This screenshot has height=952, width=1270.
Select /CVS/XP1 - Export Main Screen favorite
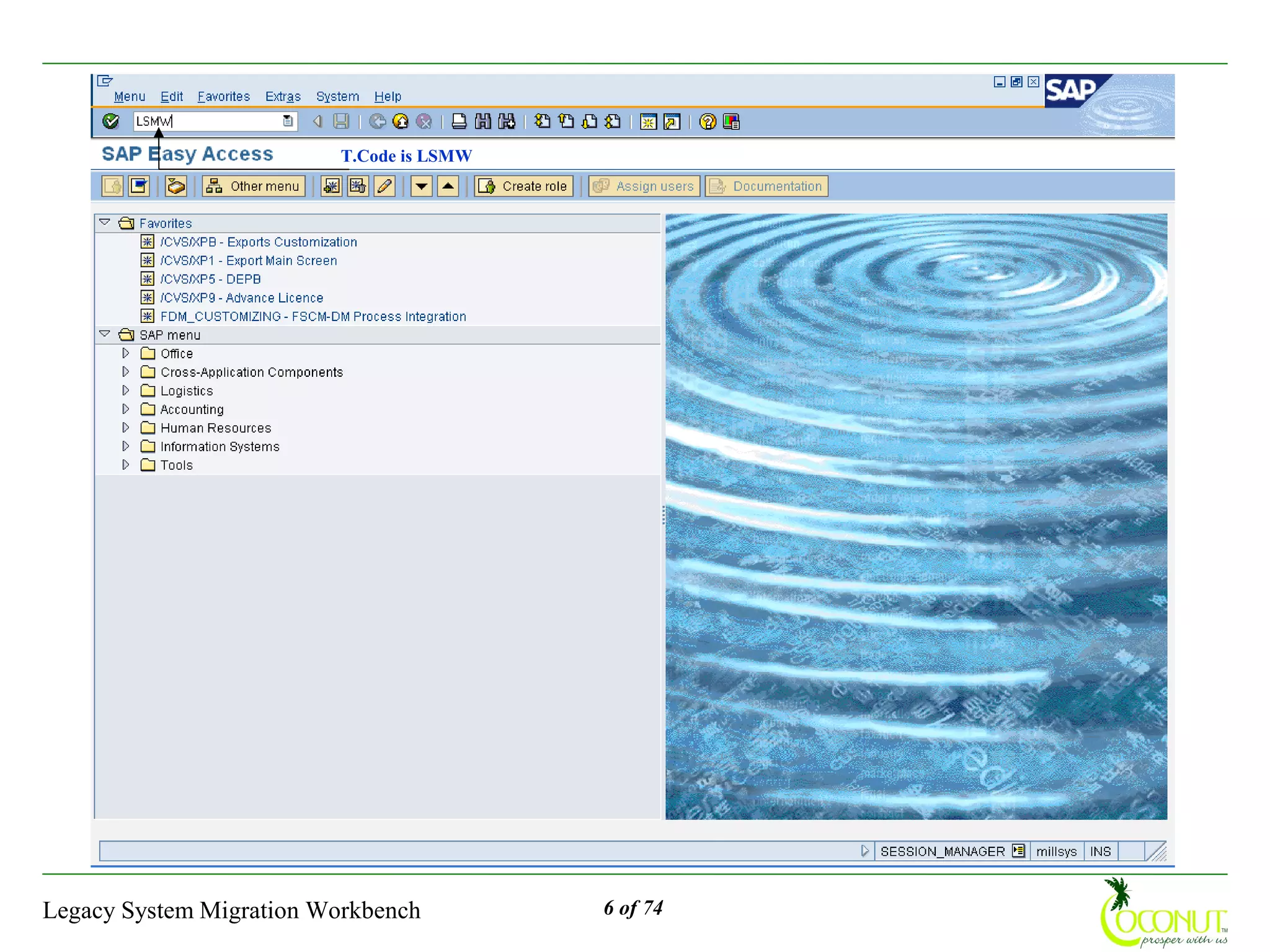point(249,260)
